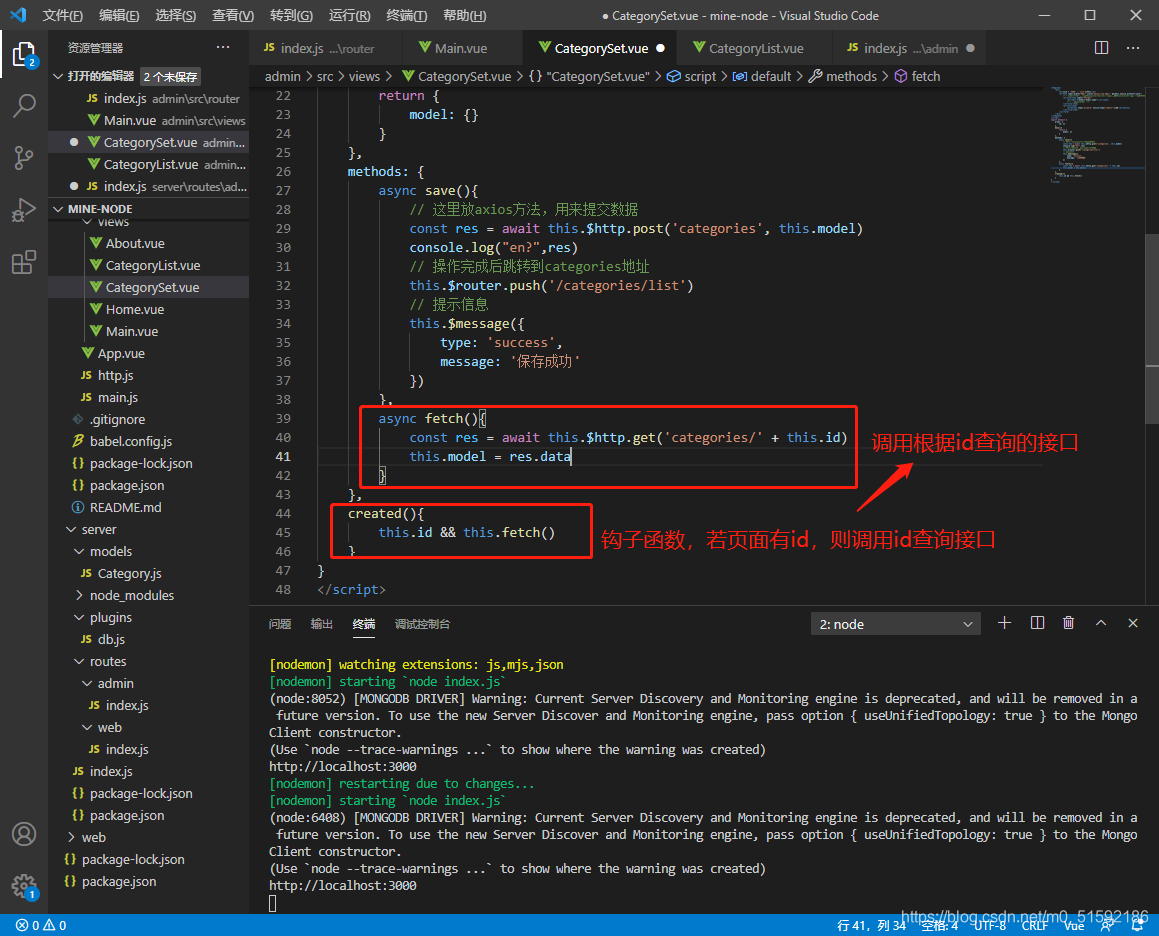Viewport: 1159px width, 936px height.
Task: Collapse the MINE-NODE project section
Action: tap(100, 209)
